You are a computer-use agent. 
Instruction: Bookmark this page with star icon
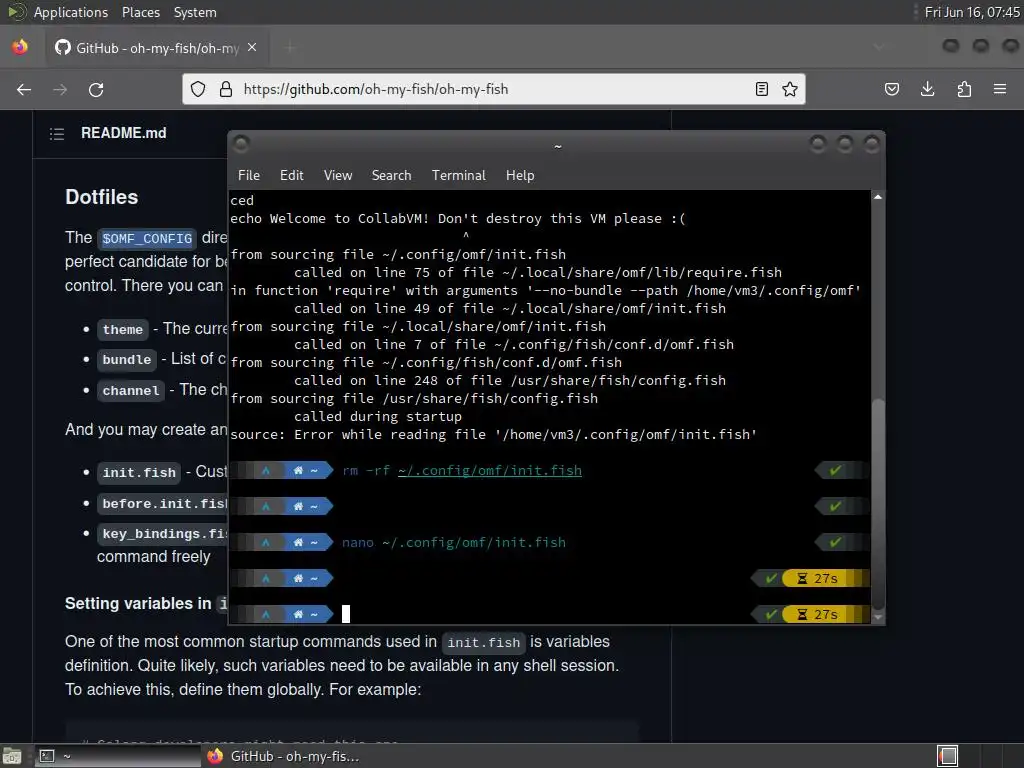pyautogui.click(x=790, y=89)
